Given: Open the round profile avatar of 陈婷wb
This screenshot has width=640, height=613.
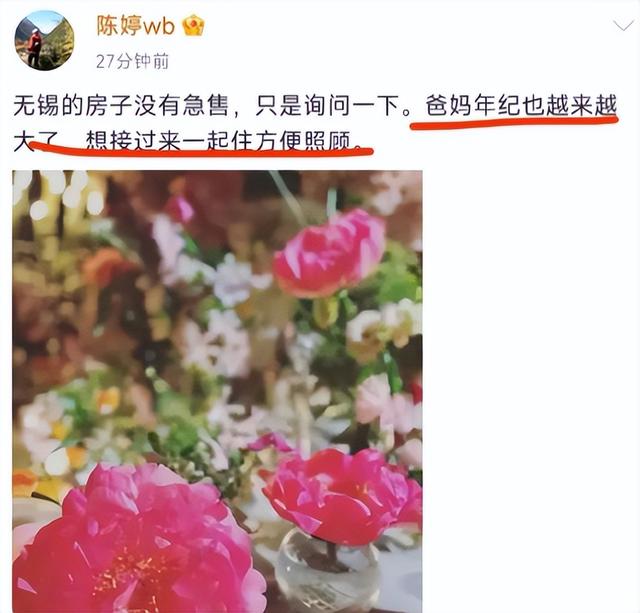Looking at the screenshot, I should [x=44, y=40].
